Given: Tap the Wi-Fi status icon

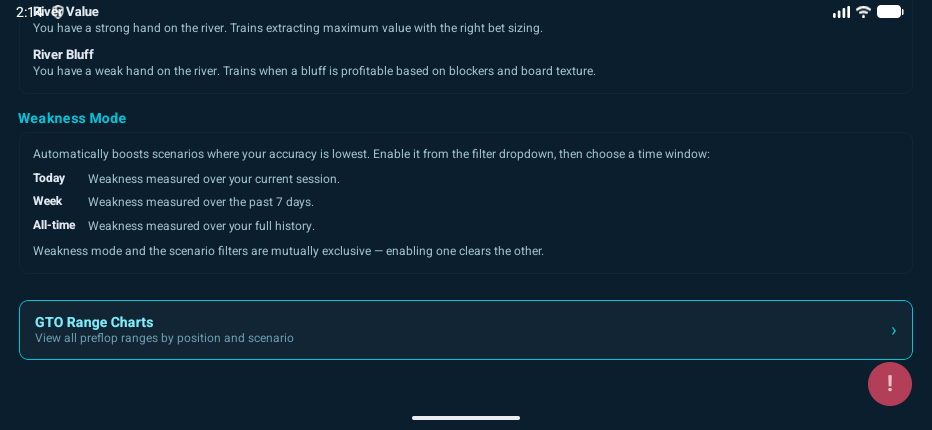Looking at the screenshot, I should [863, 12].
